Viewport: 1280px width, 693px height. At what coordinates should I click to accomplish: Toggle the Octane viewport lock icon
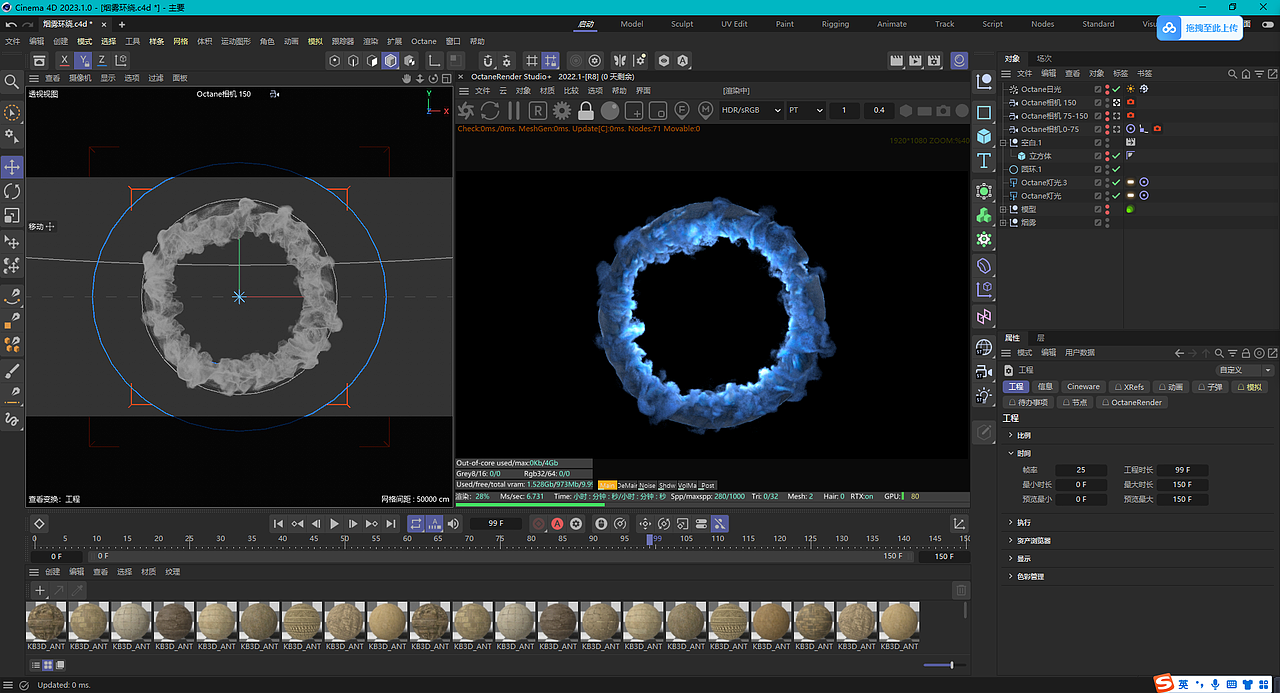click(586, 110)
